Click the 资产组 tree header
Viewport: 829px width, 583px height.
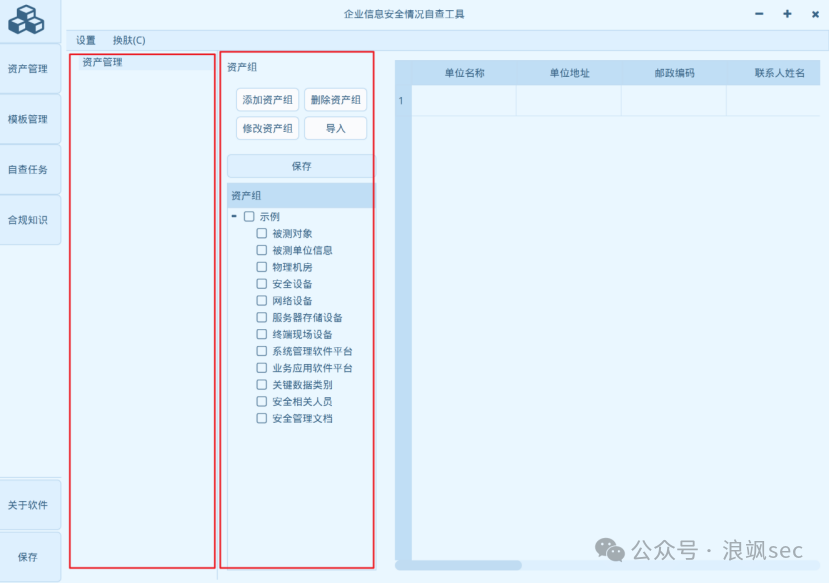[300, 196]
